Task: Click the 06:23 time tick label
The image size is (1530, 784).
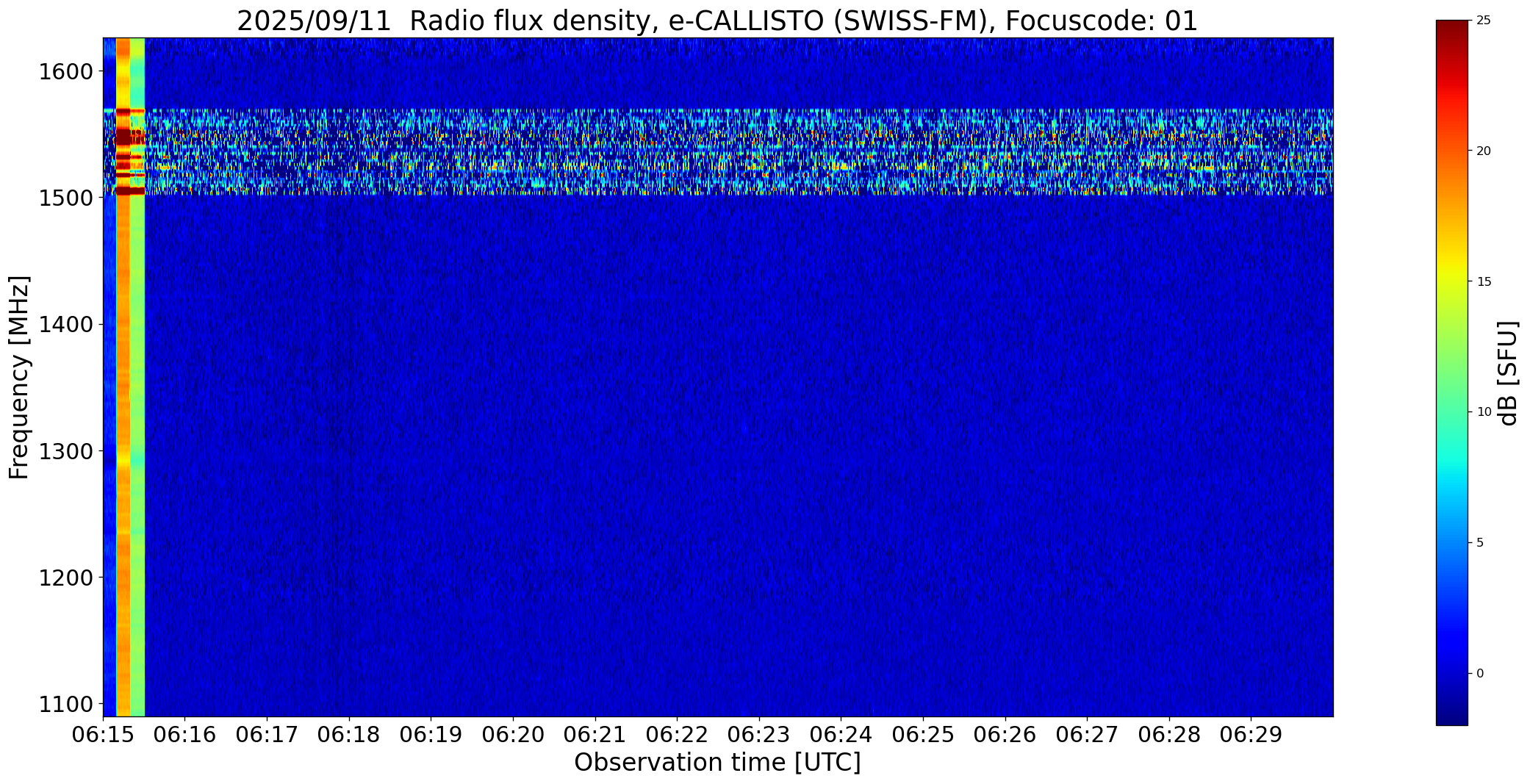Action: point(759,735)
